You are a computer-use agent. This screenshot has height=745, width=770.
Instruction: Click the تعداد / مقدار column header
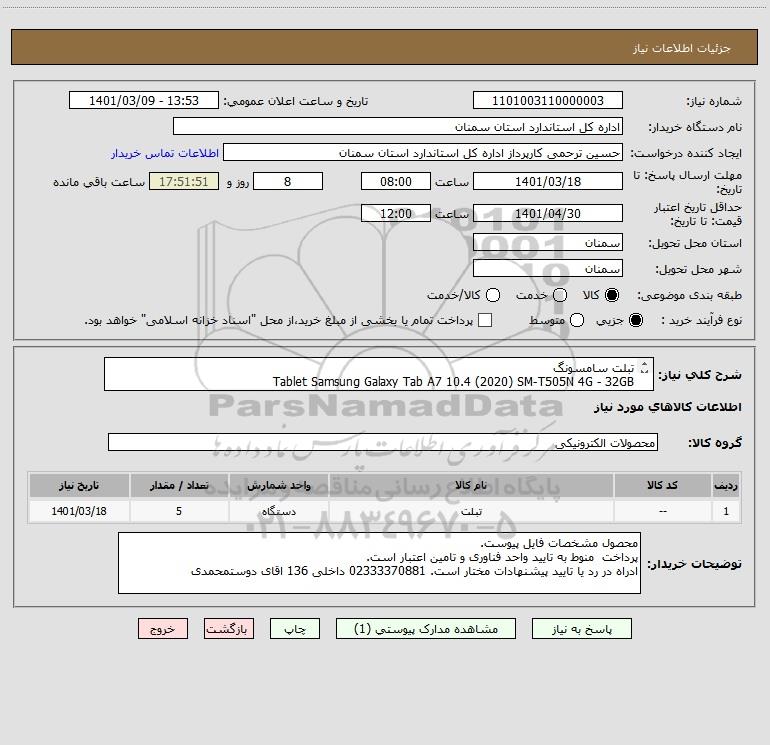[179, 485]
